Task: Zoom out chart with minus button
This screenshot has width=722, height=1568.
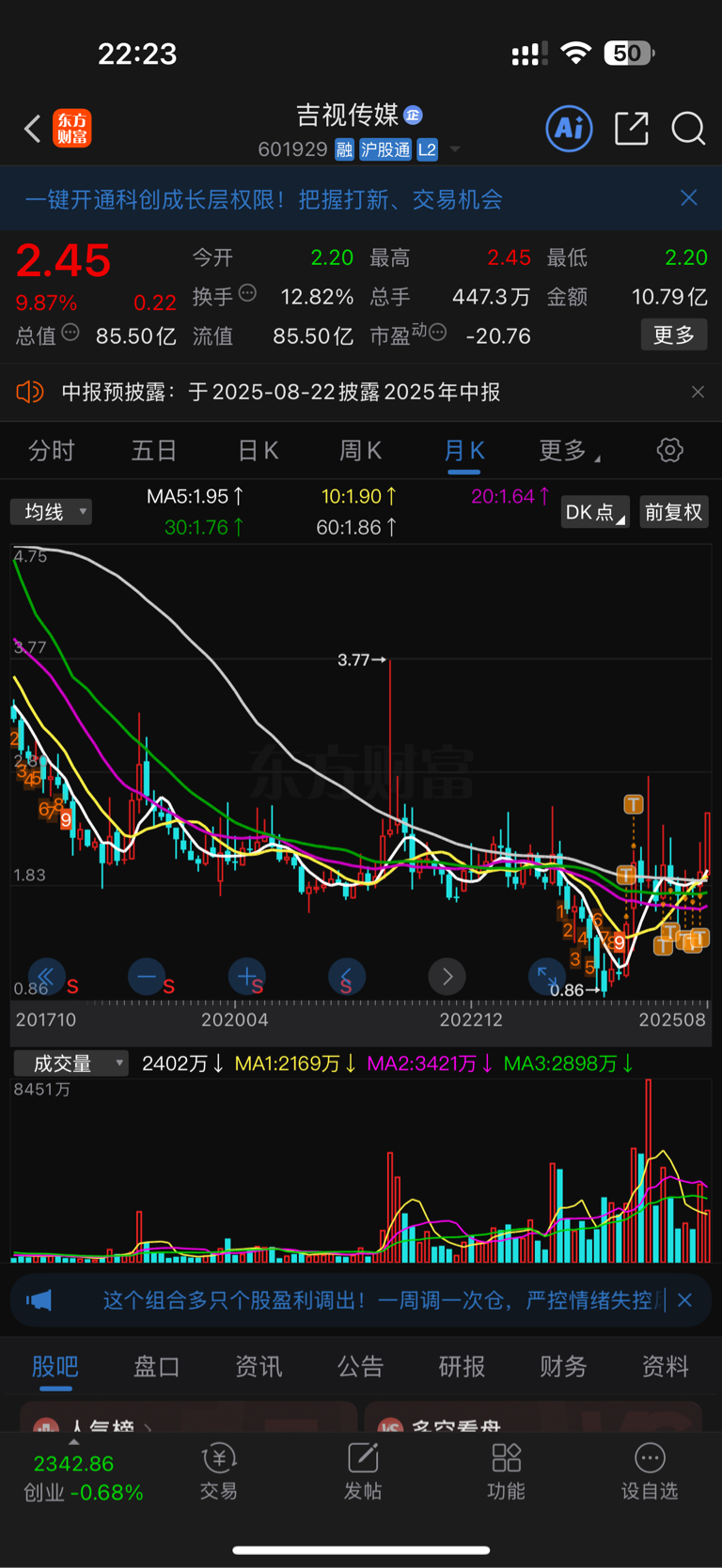Action: [146, 976]
